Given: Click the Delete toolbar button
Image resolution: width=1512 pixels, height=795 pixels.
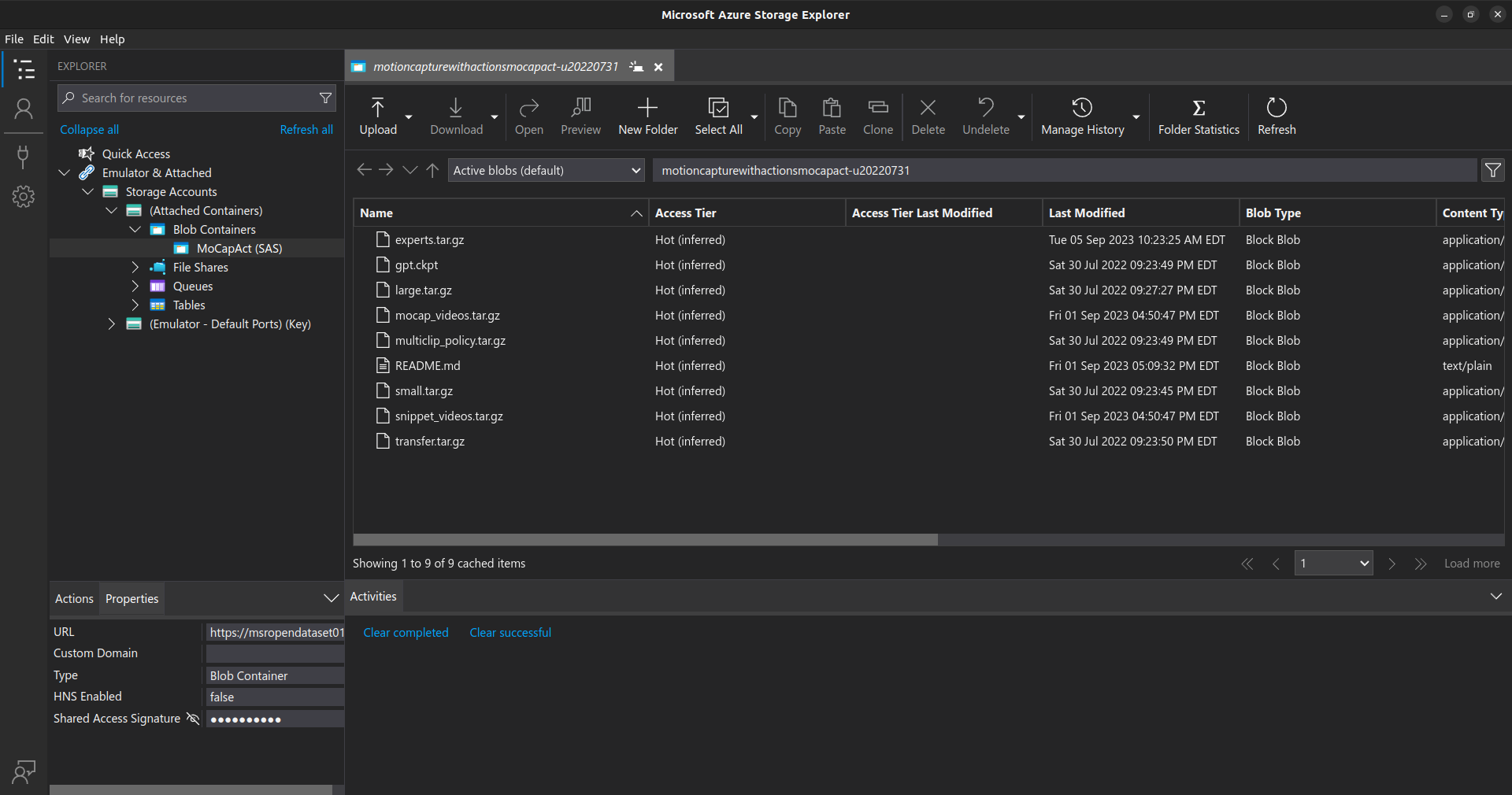Looking at the screenshot, I should coord(928,116).
